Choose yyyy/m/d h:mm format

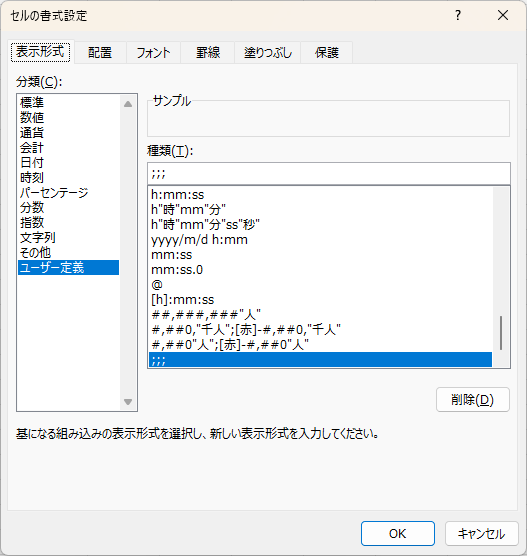click(x=321, y=240)
